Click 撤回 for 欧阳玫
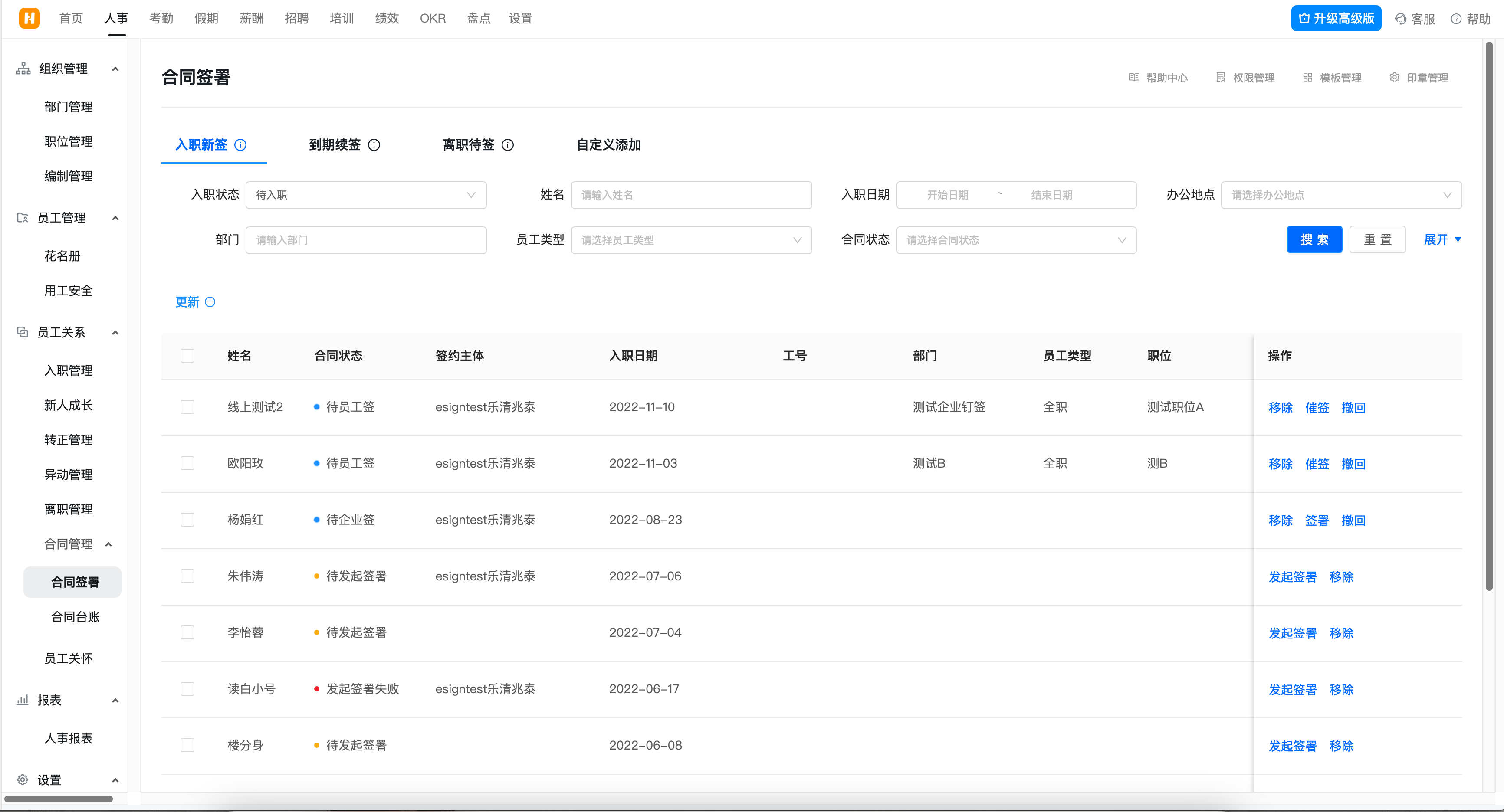 1353,464
